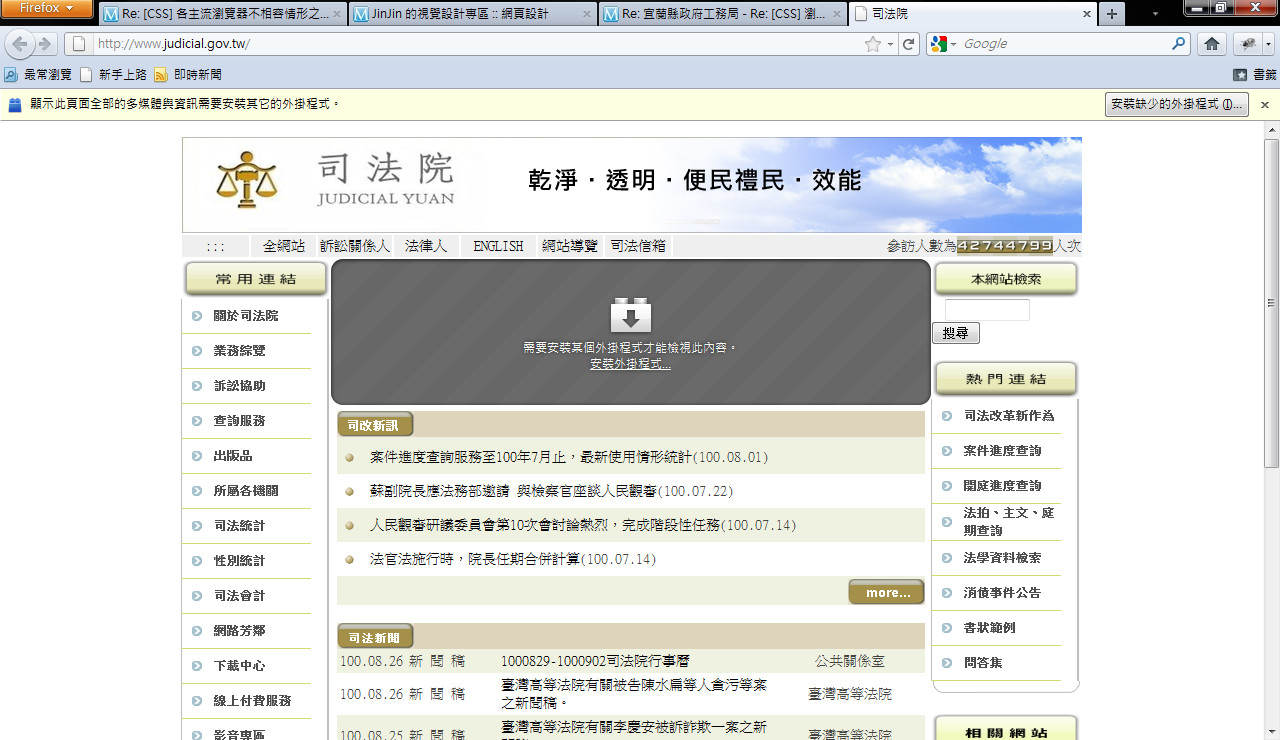Open the 安裝外掛程式 link in gray box
Screen dimensions: 1280x740
[x=630, y=364]
